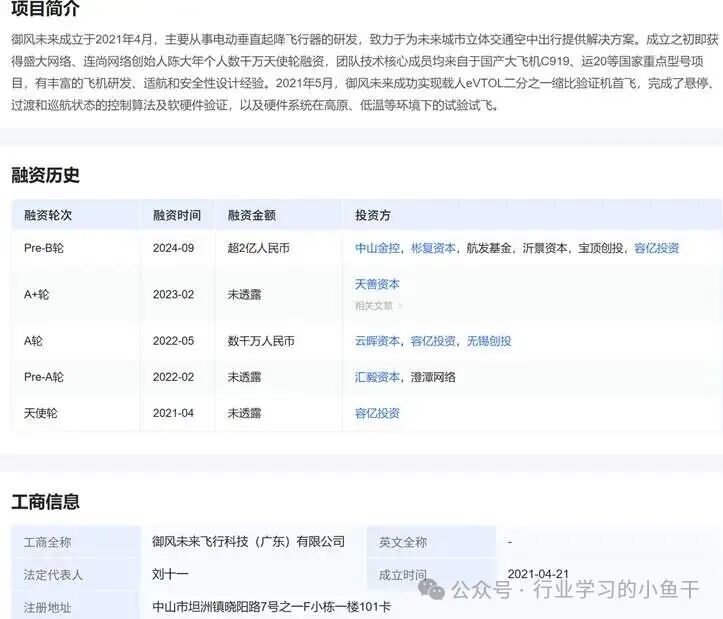Select company name 御风未来飞行科技（广东）有限公司
The height and width of the screenshot is (619, 723).
(249, 541)
